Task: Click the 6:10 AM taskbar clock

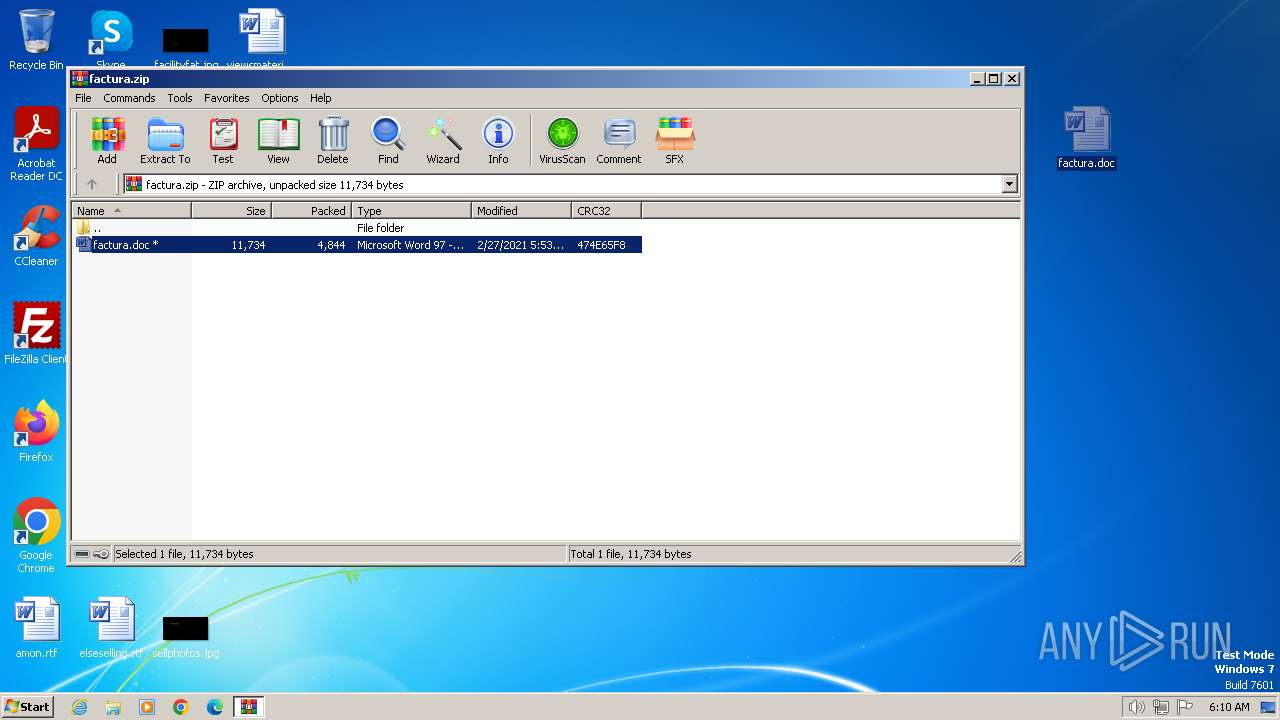Action: tap(1229, 707)
